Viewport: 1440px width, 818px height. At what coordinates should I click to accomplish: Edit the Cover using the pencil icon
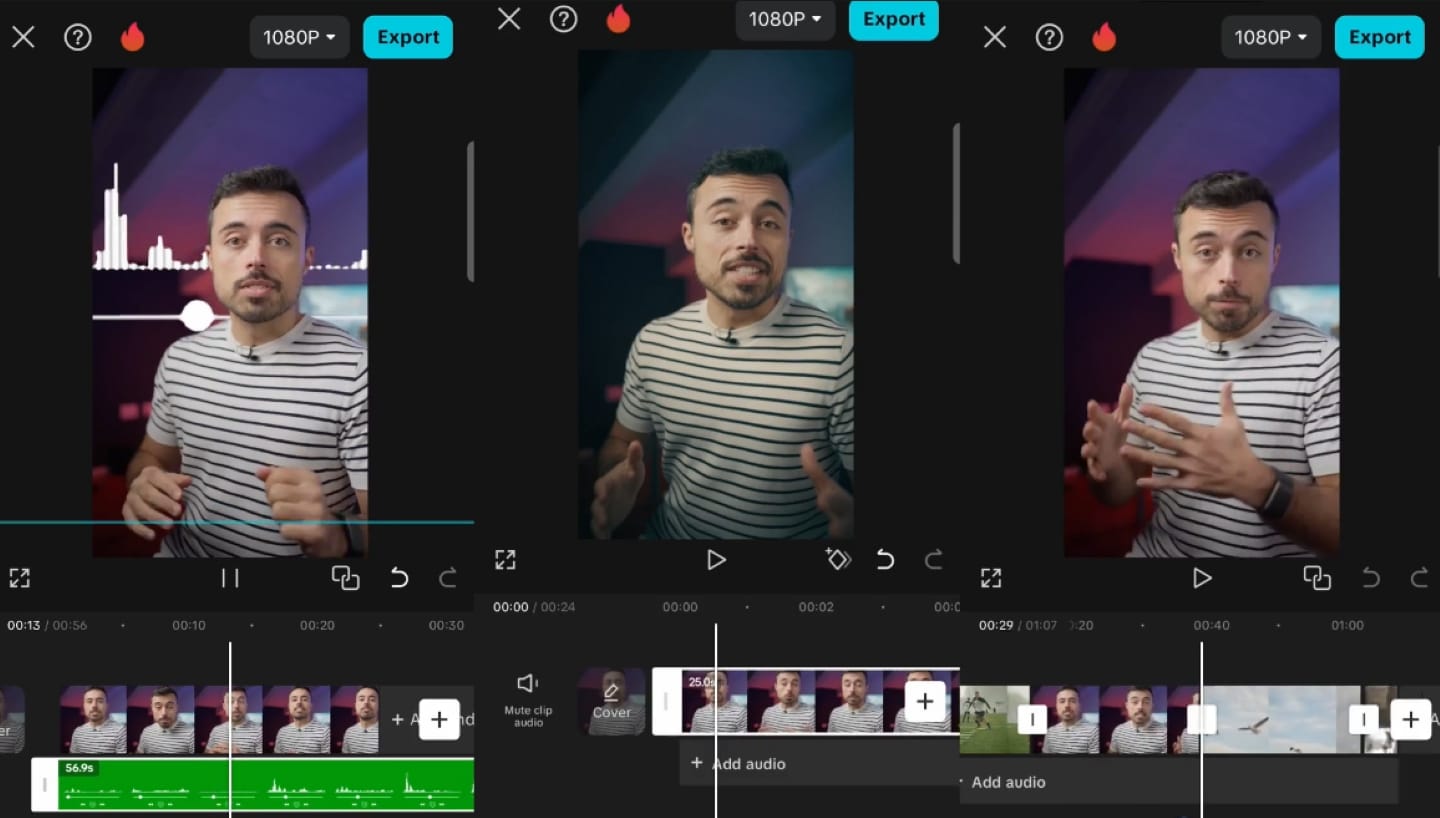(612, 690)
